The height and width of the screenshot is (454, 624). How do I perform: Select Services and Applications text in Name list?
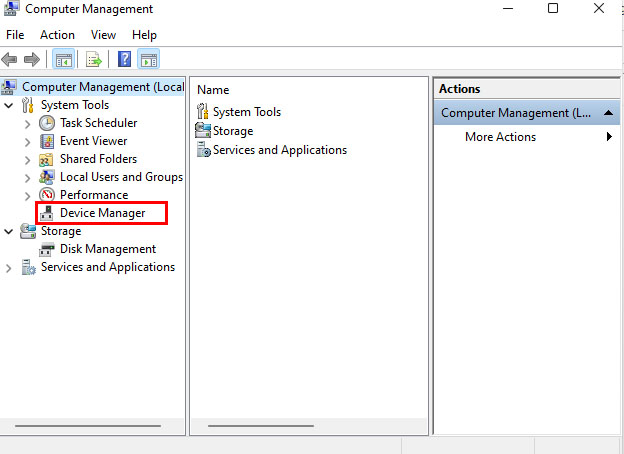click(280, 150)
